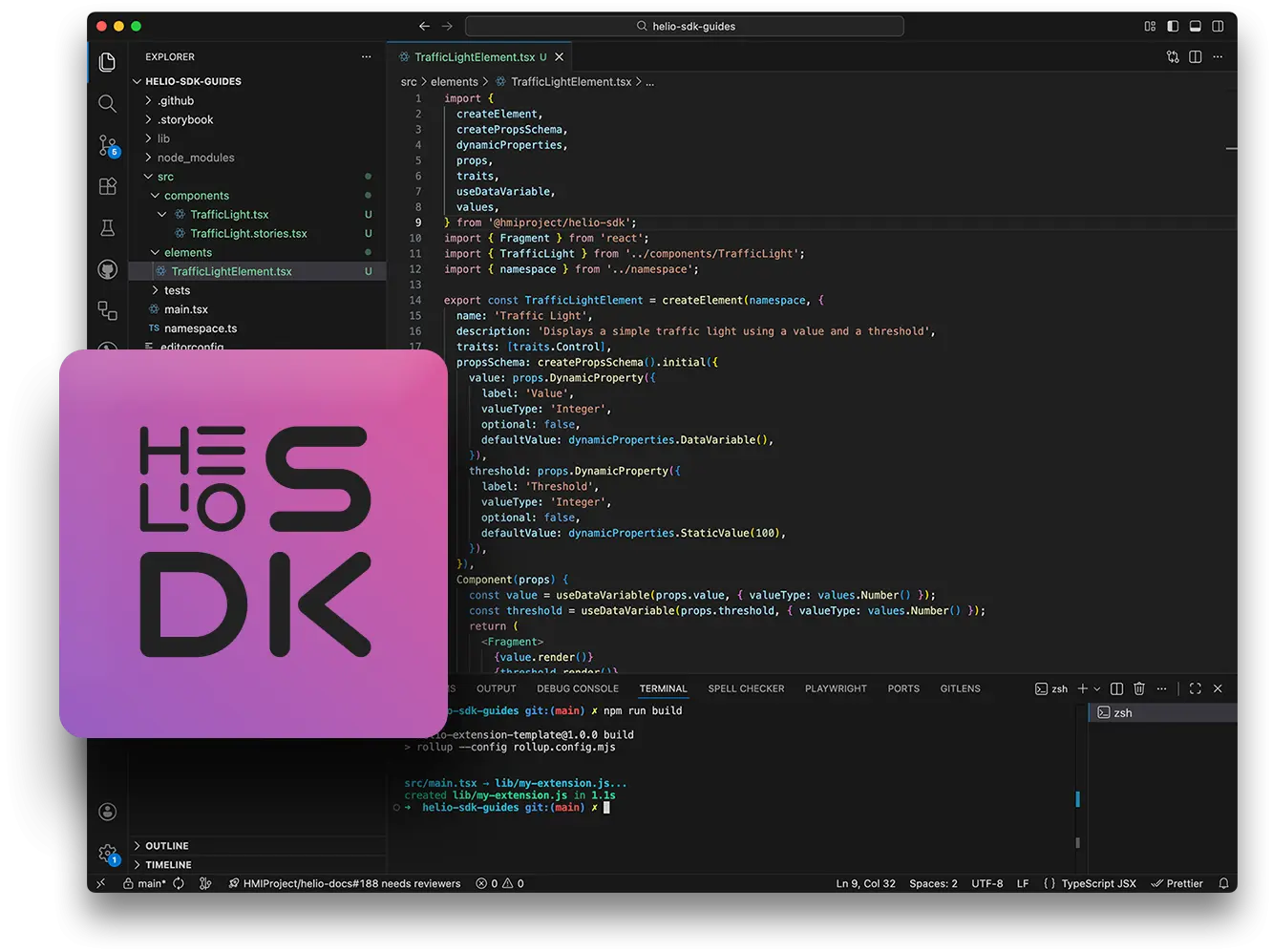This screenshot has height=952, width=1272.
Task: Open the GitHub view icon
Action: pos(108,269)
